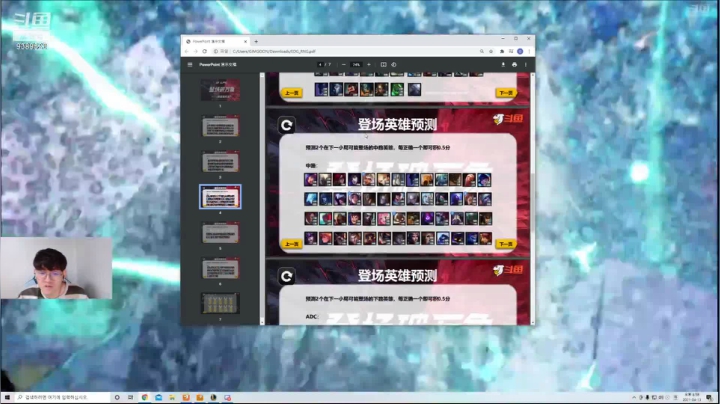Viewport: 720px width, 404px height.
Task: Open a new browser tab
Action: tap(256, 41)
